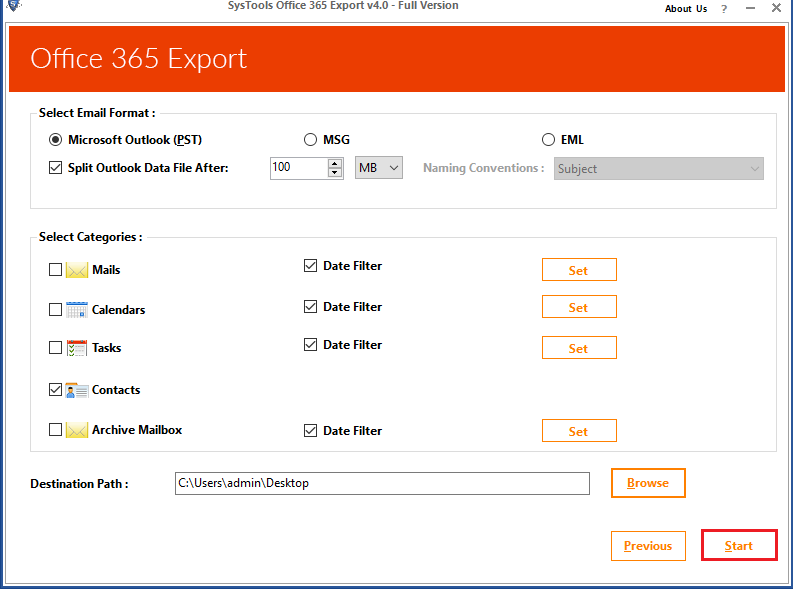Viewport: 793px width, 590px height.
Task: Decrease split size with down arrow
Action: click(x=335, y=173)
